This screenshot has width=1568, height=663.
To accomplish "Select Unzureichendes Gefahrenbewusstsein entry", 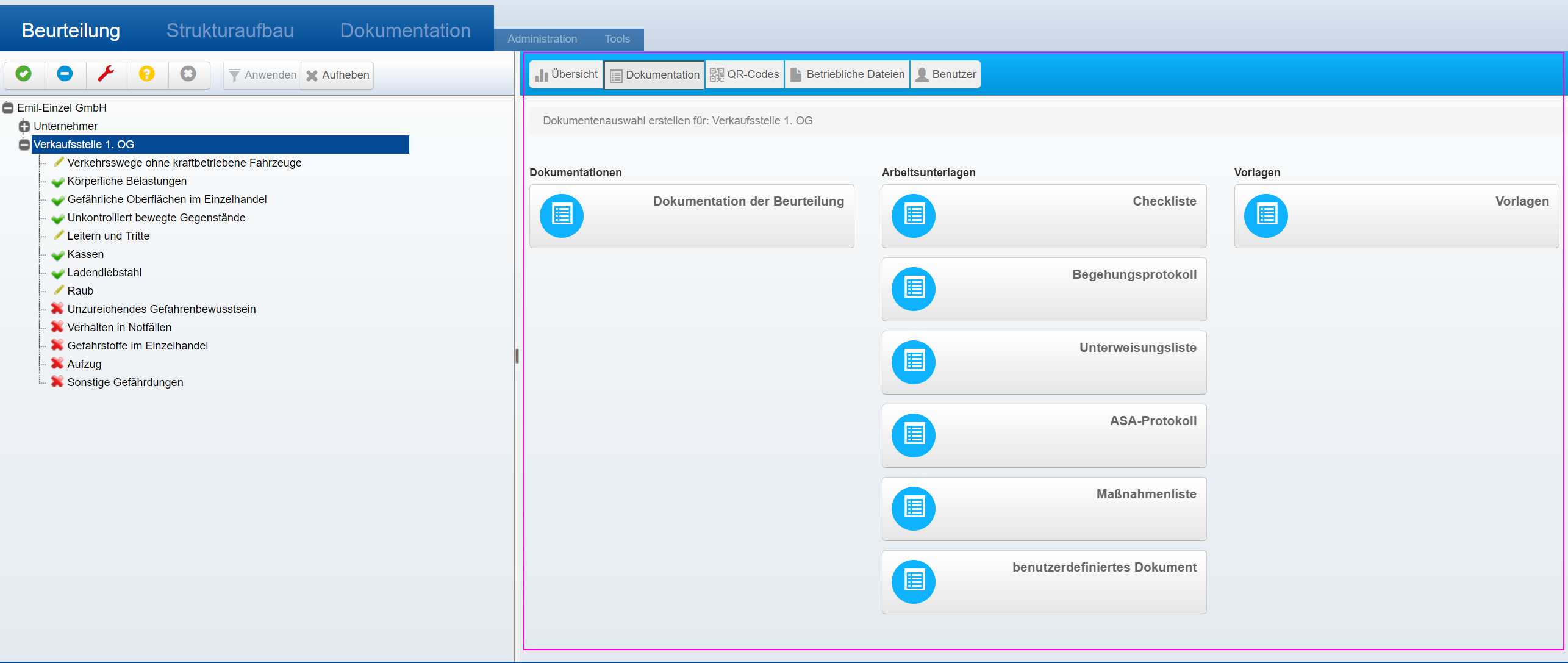I will coord(162,309).
